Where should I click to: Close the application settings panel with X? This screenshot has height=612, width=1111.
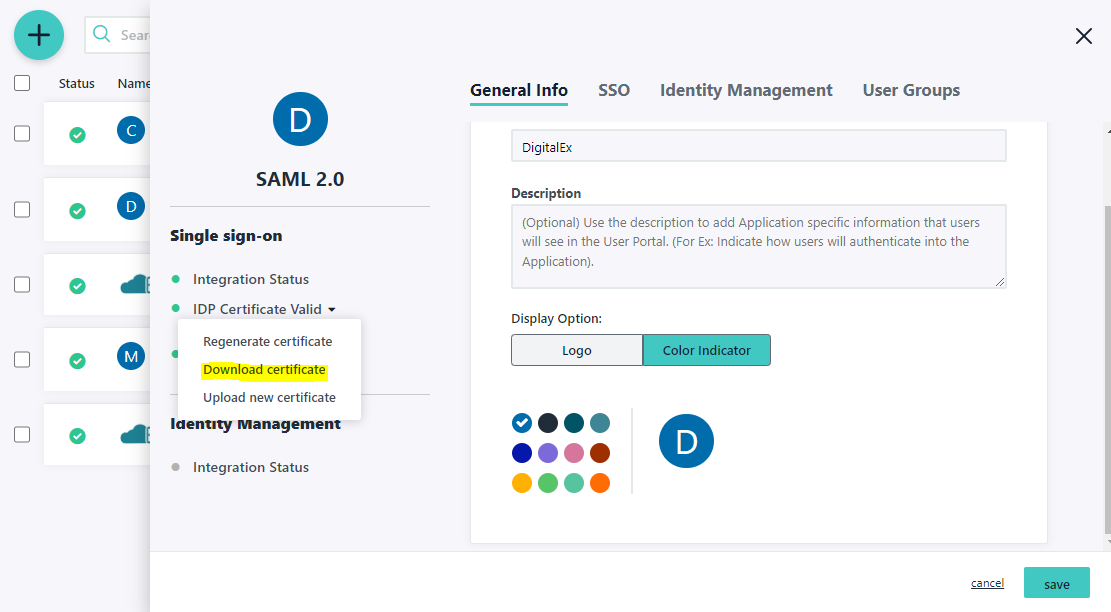point(1083,36)
